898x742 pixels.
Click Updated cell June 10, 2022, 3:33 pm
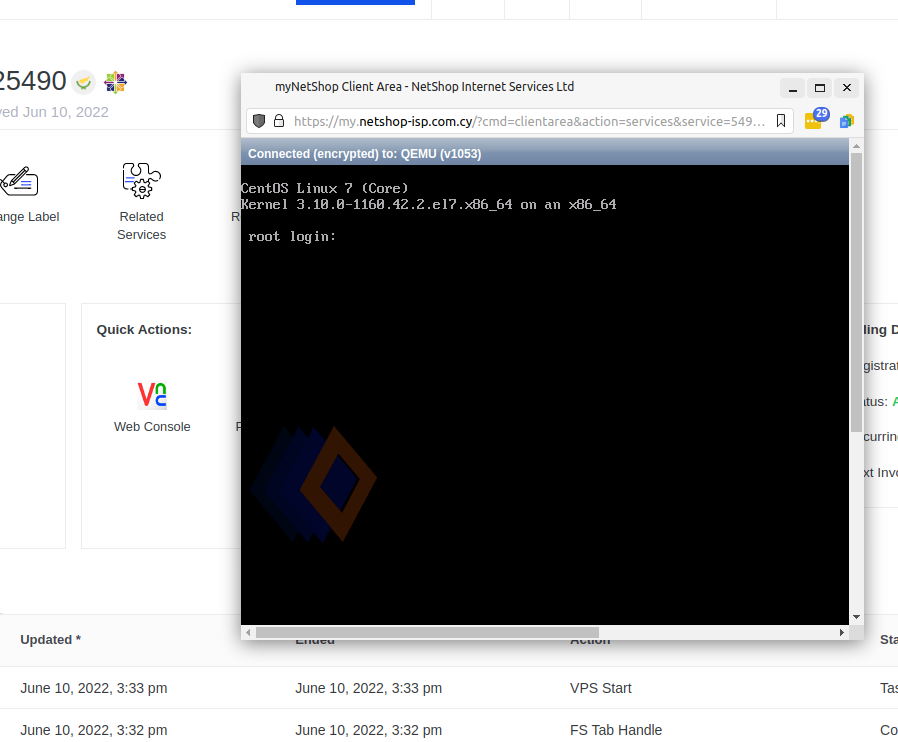94,688
